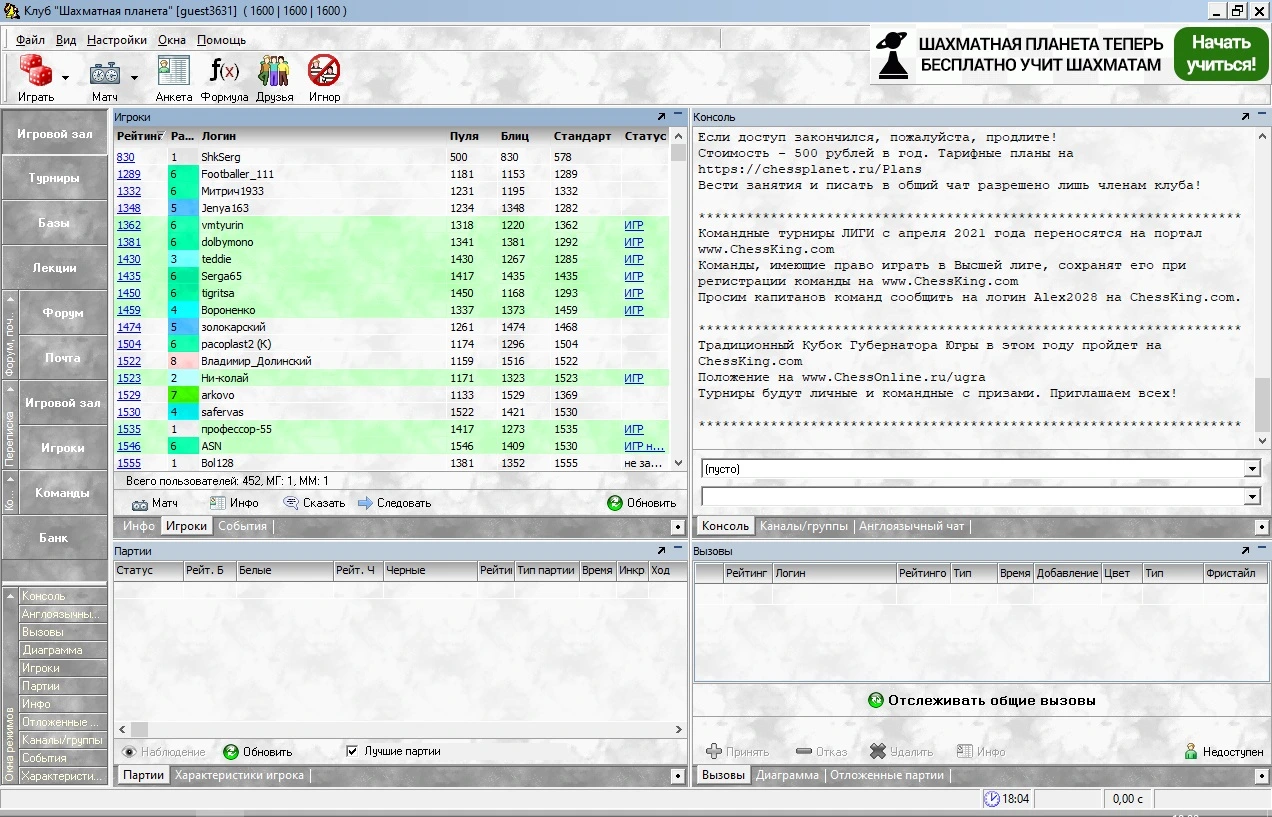Viewport: 1272px width, 817px height.
Task: Switch to the Каналы/группы tab
Action: pos(804,526)
